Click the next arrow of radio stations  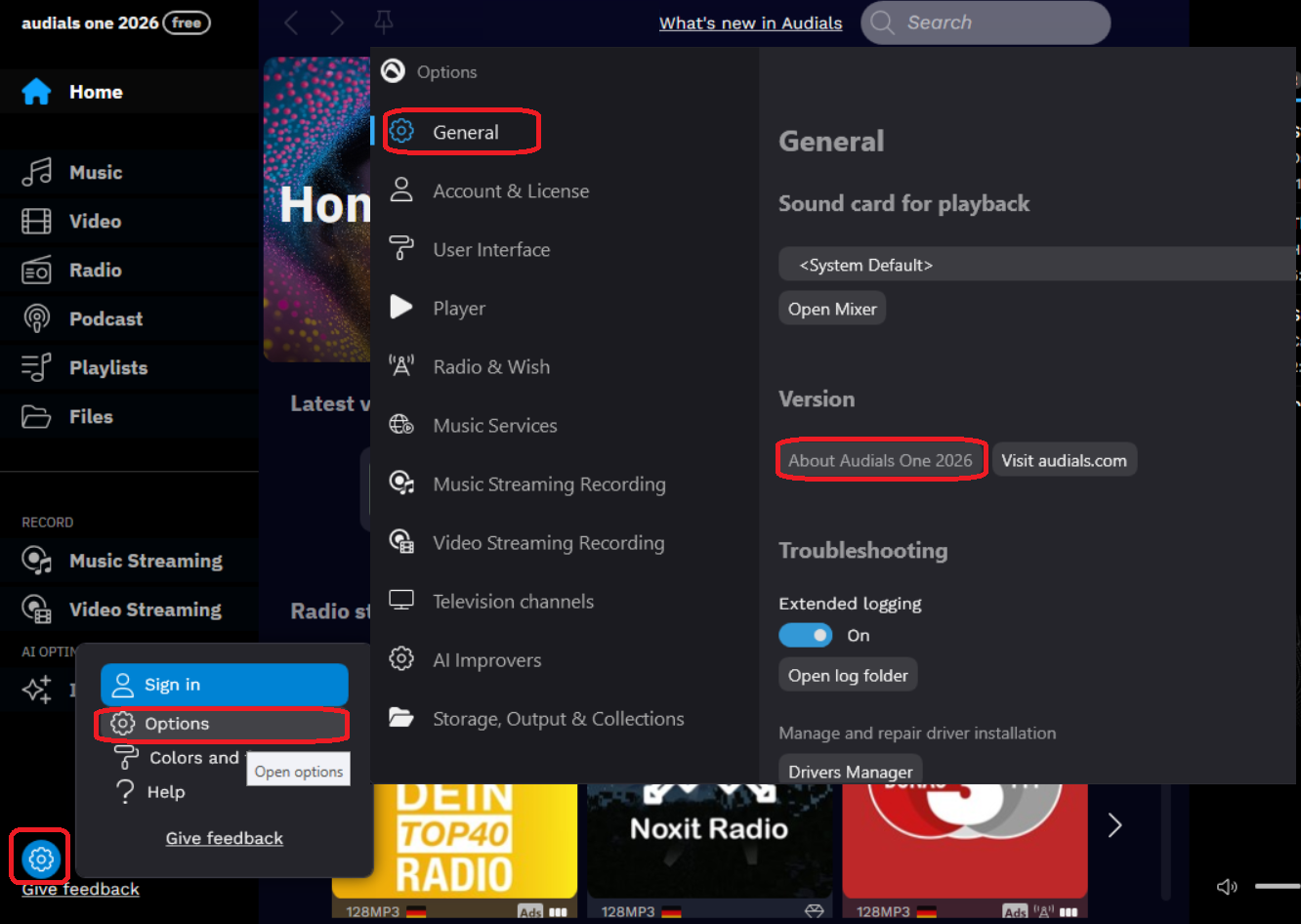tap(1114, 826)
